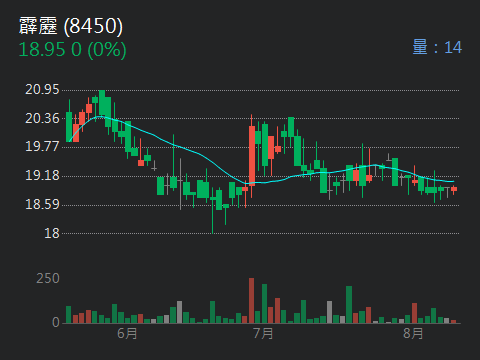480x360 pixels.
Task: Click the tallest red volume bar near 7月
Action: coord(251,301)
